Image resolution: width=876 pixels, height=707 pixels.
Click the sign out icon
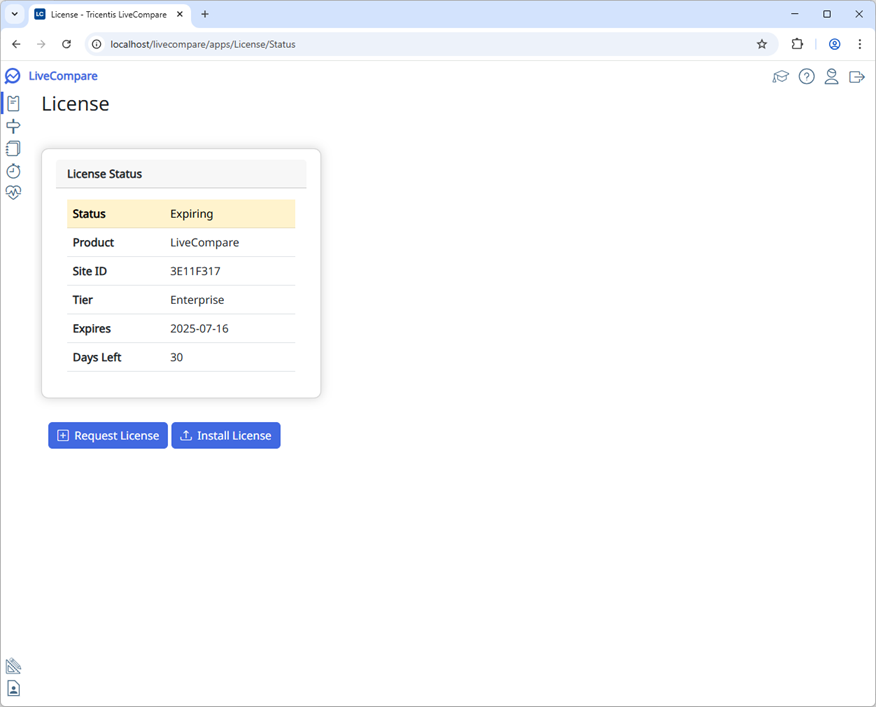pos(856,77)
